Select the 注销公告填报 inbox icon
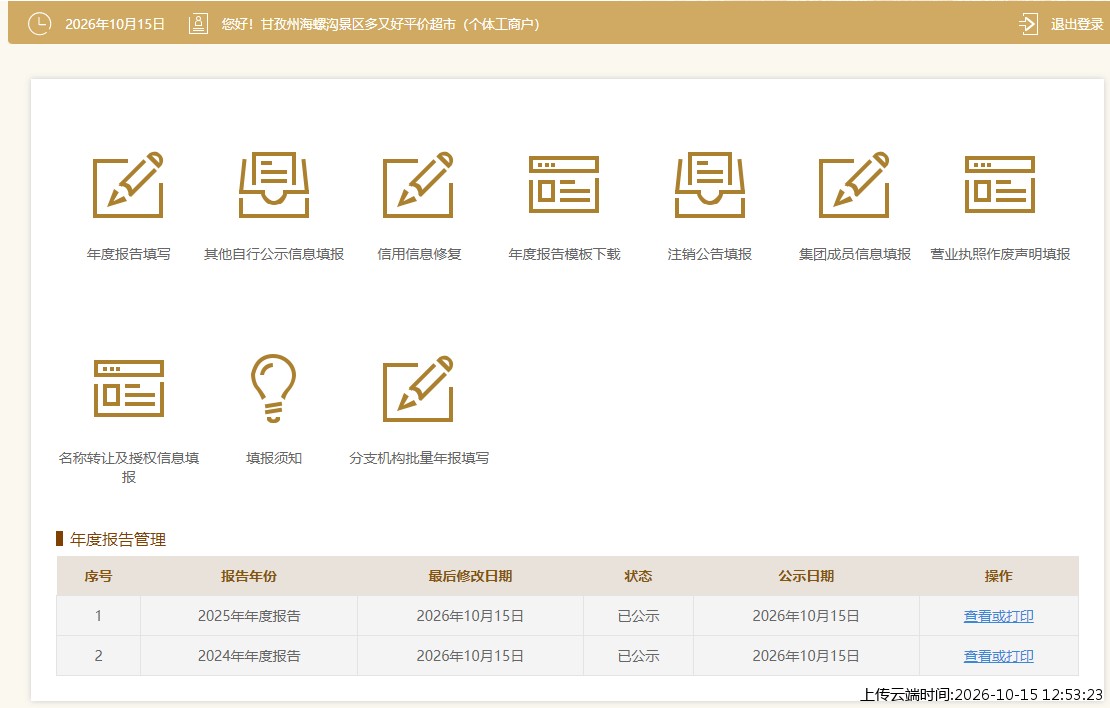Image resolution: width=1110 pixels, height=708 pixels. 709,184
